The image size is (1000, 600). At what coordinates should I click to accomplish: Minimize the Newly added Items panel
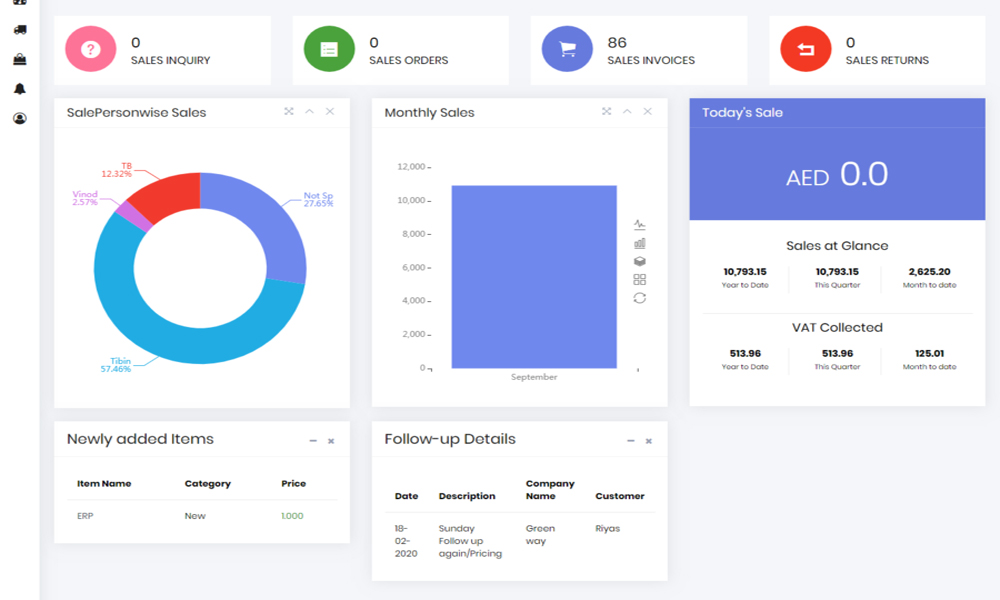click(x=313, y=441)
